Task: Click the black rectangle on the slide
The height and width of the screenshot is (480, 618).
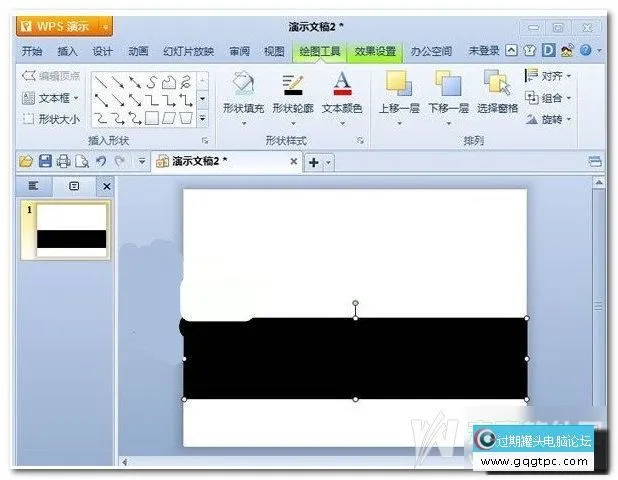Action: (x=356, y=359)
